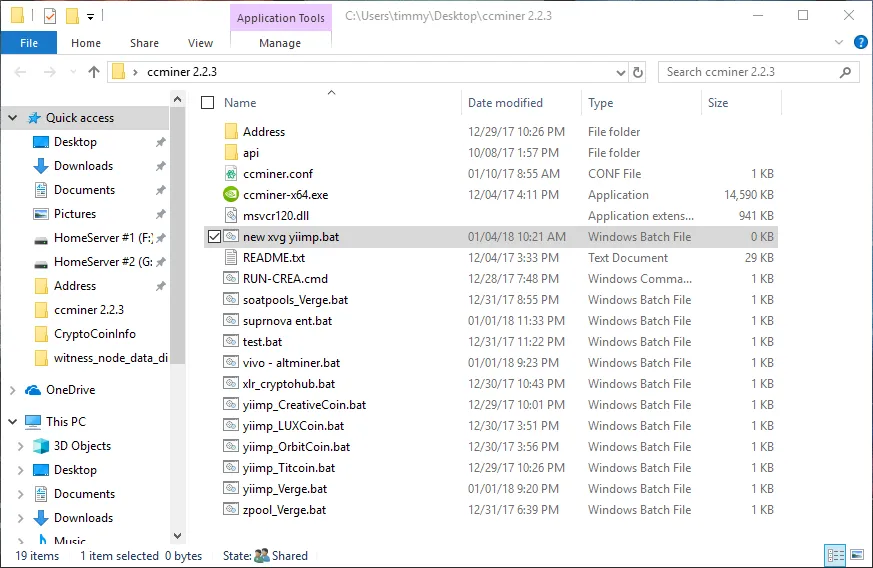Expand Desktop under This PC
873x568 pixels.
point(21,470)
